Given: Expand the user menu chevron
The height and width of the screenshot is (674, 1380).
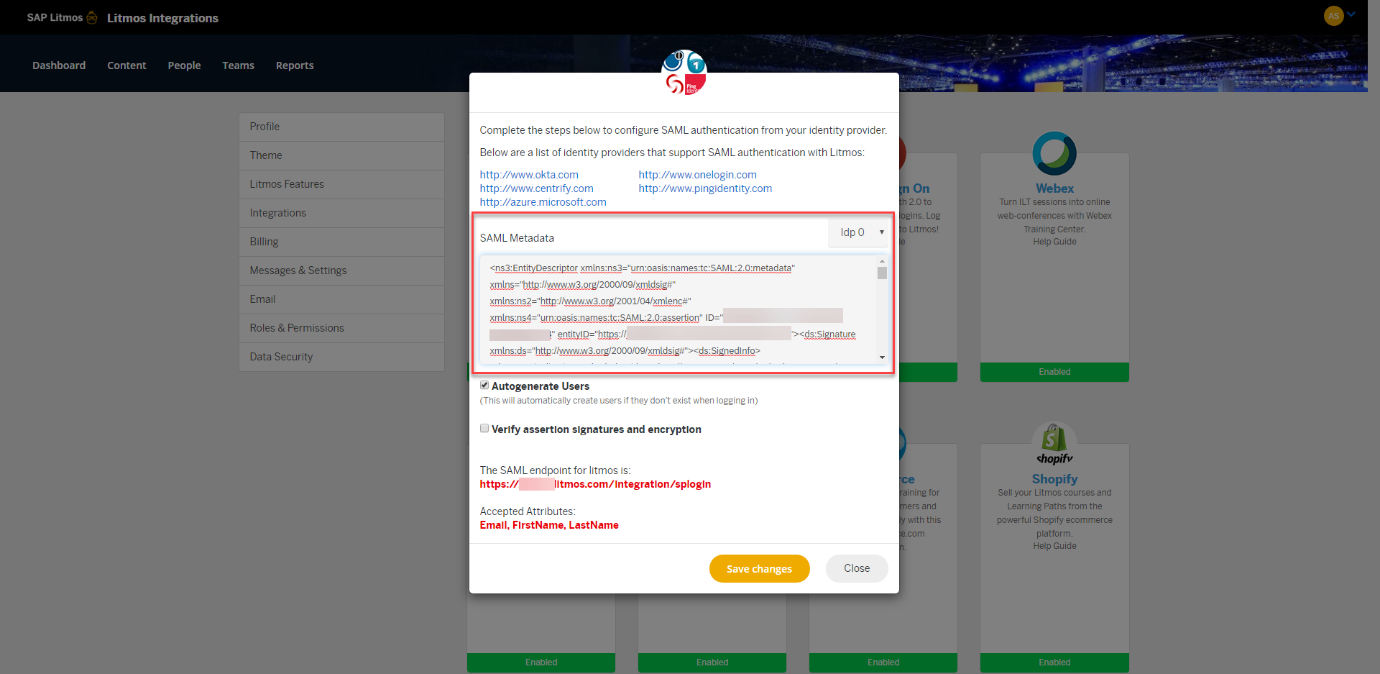Looking at the screenshot, I should pyautogui.click(x=1351, y=15).
